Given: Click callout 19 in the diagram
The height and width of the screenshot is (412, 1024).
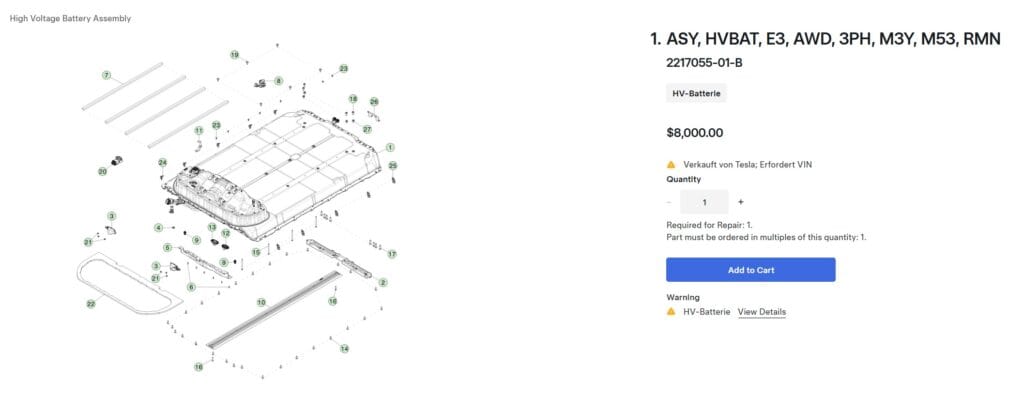Looking at the screenshot, I should pos(234,55).
